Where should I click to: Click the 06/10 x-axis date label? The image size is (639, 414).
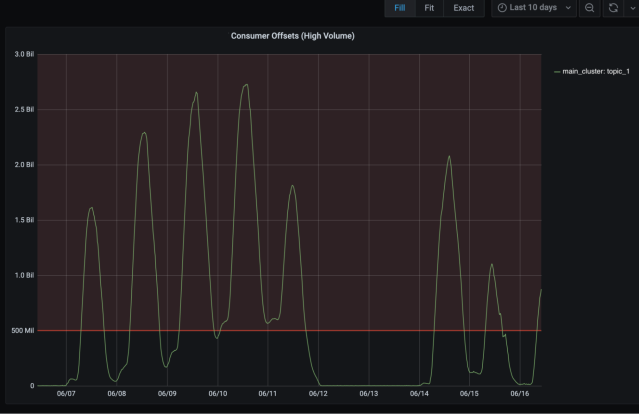[x=218, y=394]
